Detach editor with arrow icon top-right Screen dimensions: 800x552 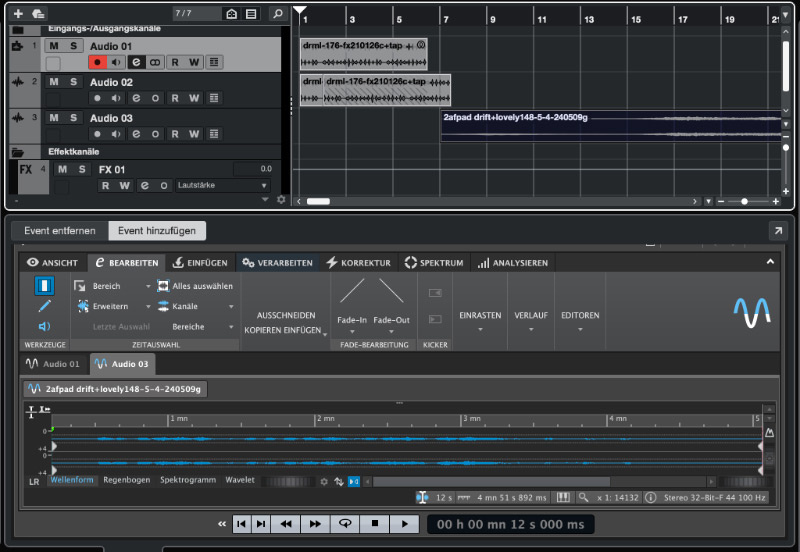pyautogui.click(x=778, y=231)
